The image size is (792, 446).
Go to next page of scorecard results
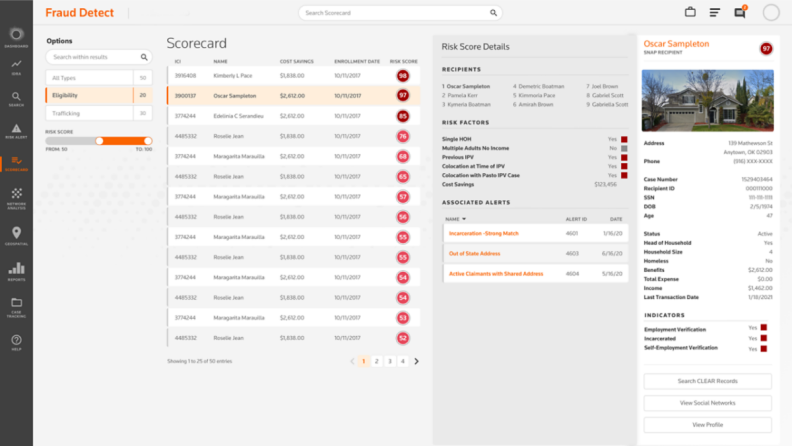click(x=417, y=361)
